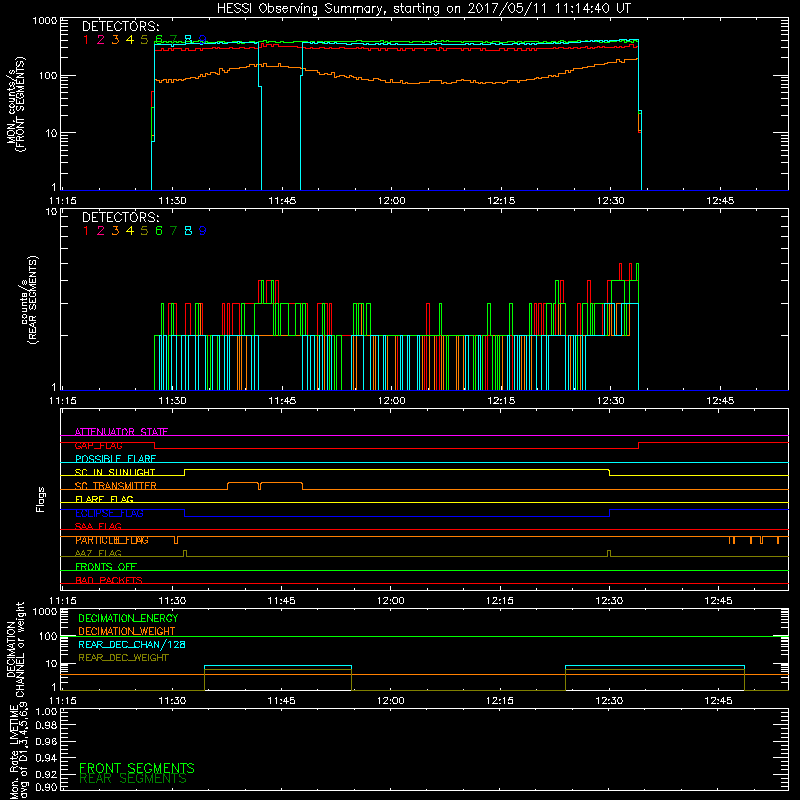Click the 0.90 tick on the livetime axis

46,787
